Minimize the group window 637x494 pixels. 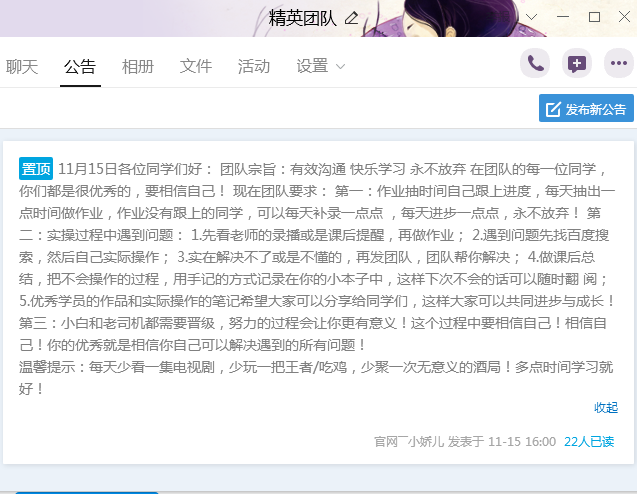[x=563, y=17]
